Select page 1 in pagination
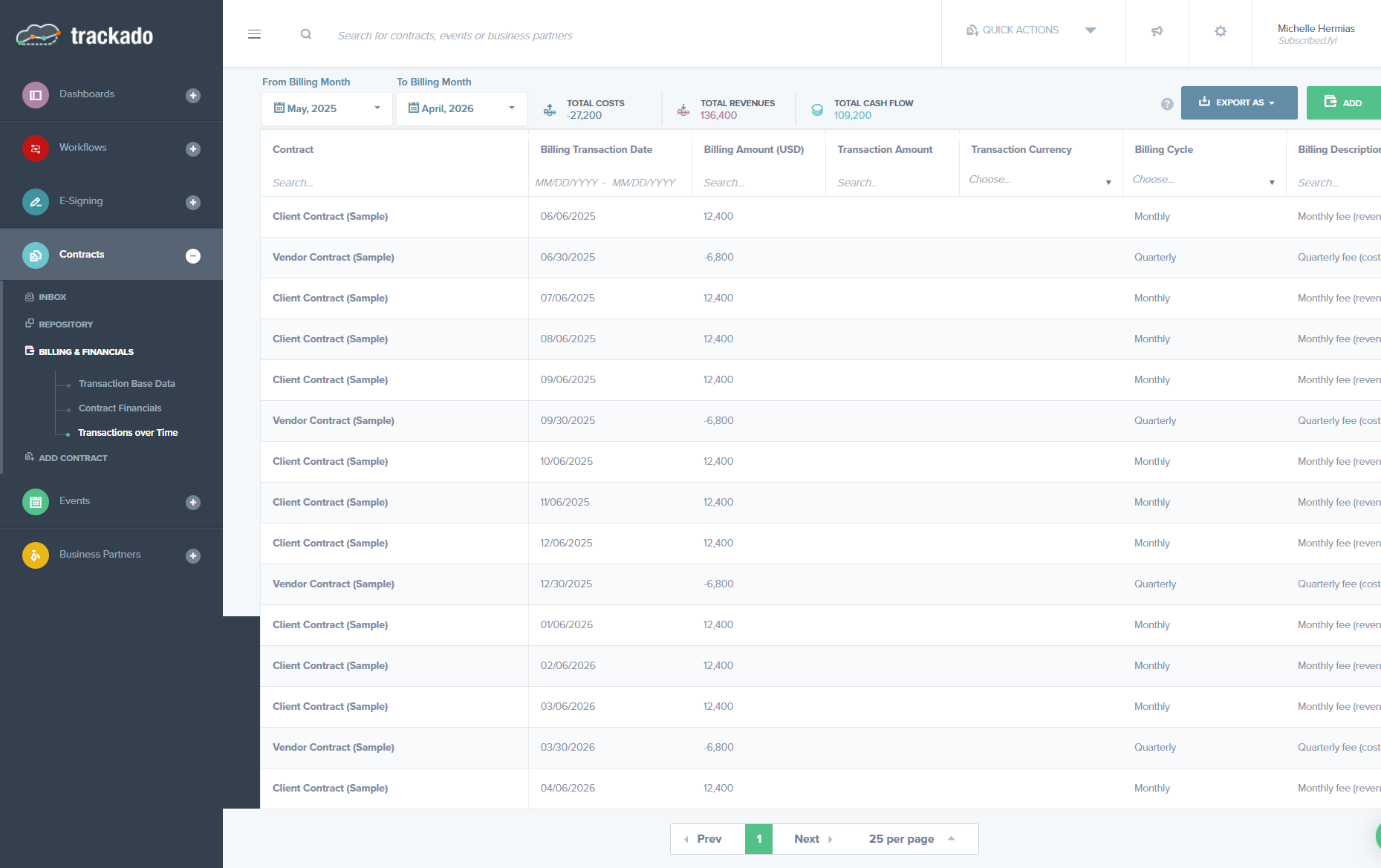 [759, 839]
